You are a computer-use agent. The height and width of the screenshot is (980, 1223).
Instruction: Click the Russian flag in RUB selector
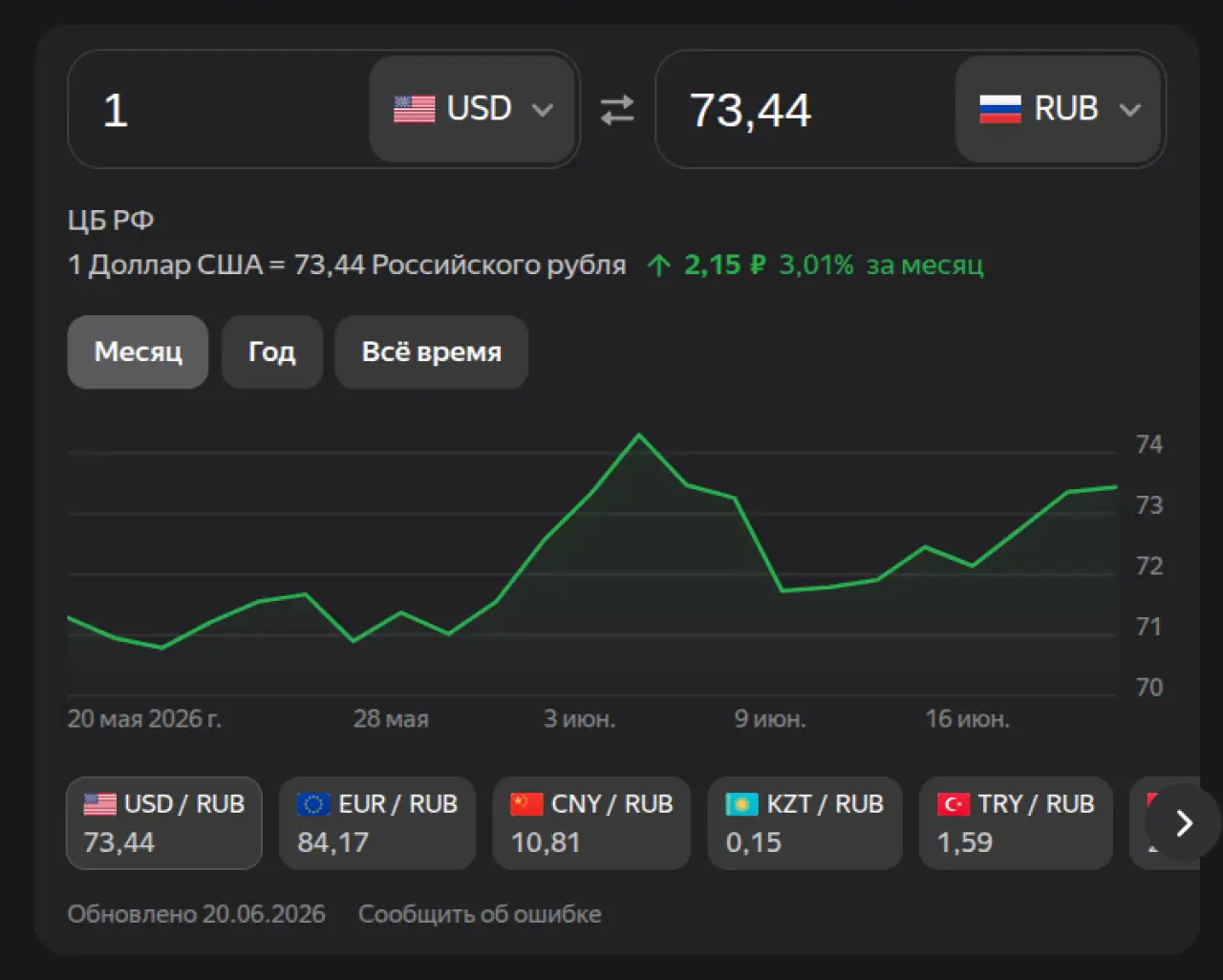1000,109
